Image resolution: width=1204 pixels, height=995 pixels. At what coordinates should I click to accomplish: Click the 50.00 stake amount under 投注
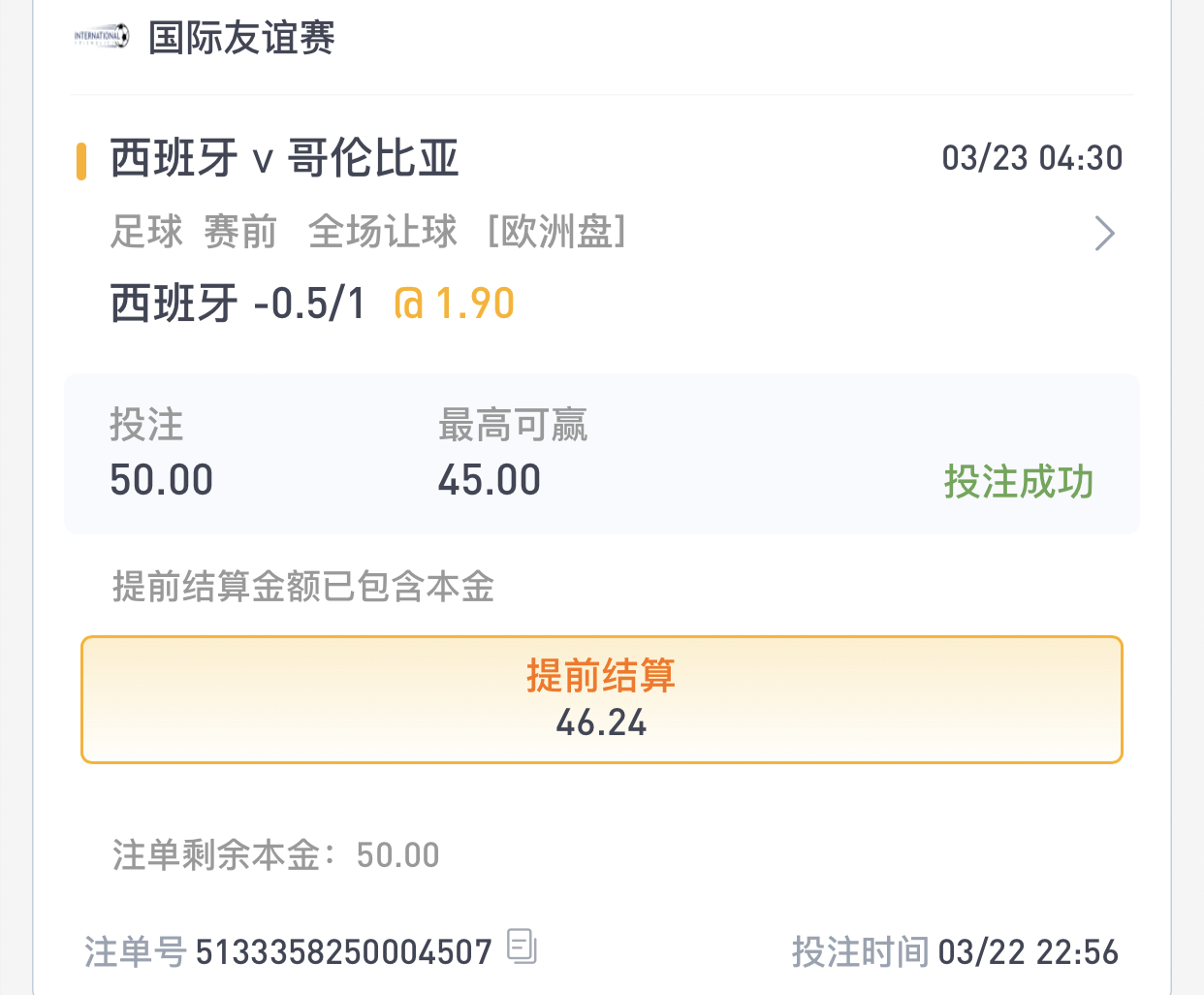[x=161, y=480]
